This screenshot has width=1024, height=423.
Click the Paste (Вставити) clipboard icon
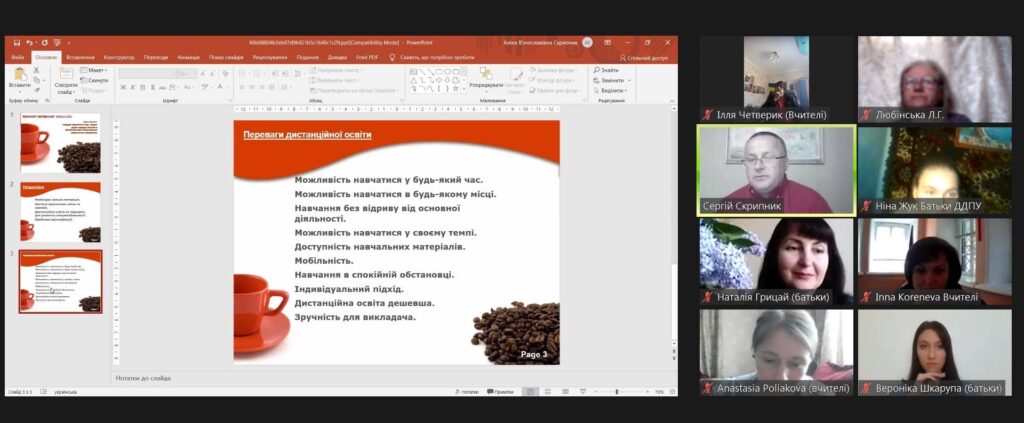19,76
